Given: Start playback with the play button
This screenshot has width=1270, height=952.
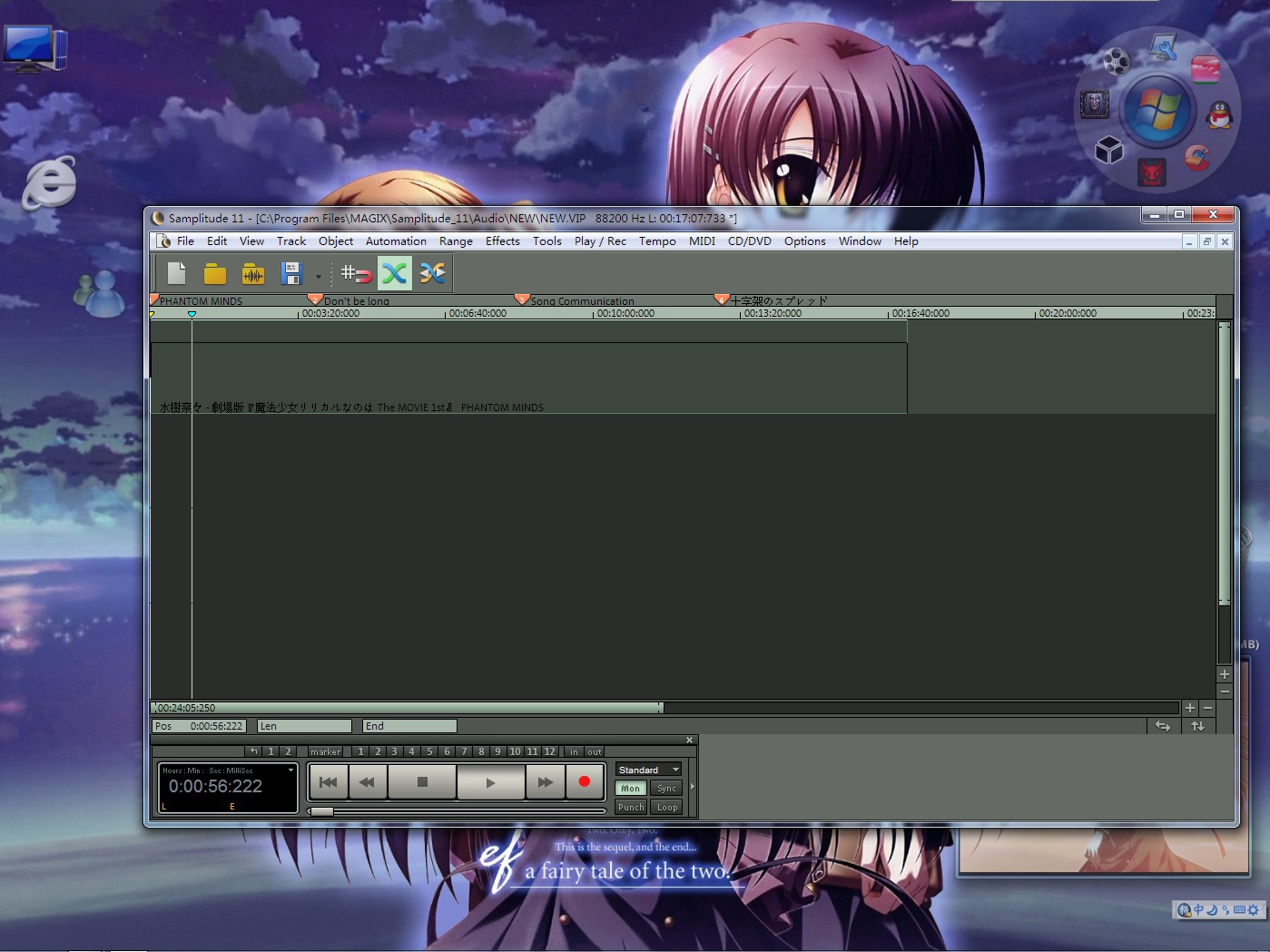Looking at the screenshot, I should 490,782.
